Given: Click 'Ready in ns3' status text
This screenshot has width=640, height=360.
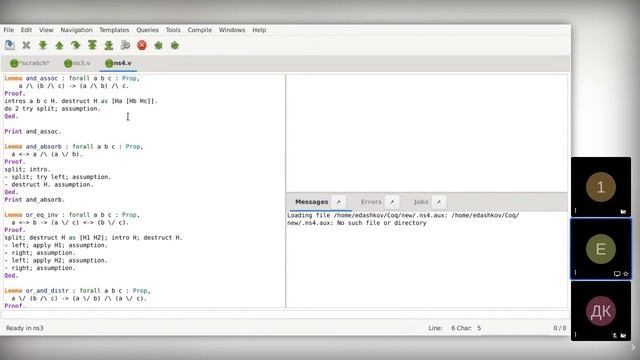Looking at the screenshot, I should point(24,328).
